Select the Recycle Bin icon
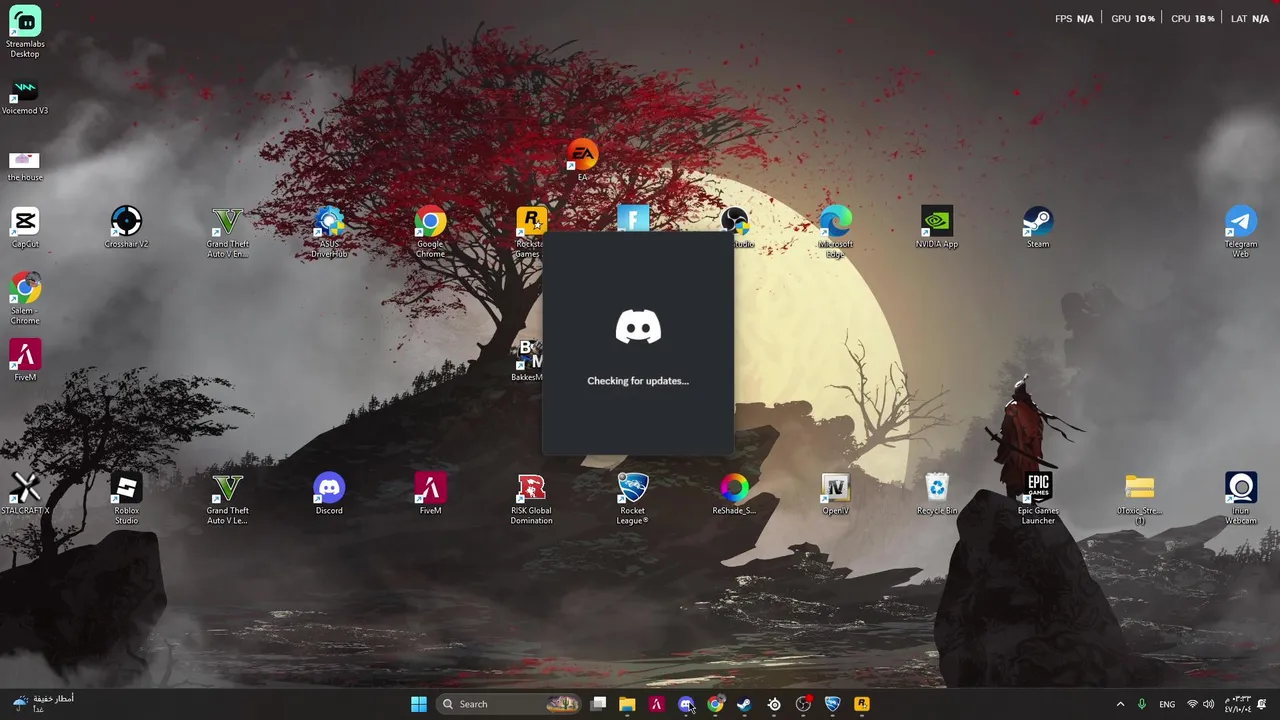Image resolution: width=1280 pixels, height=720 pixels. coord(937,495)
